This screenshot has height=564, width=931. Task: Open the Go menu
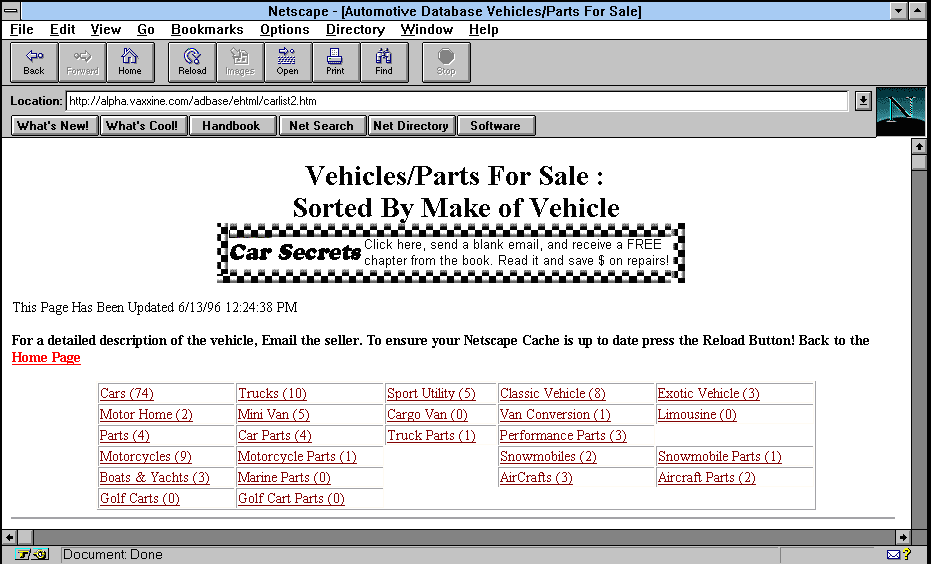point(145,30)
